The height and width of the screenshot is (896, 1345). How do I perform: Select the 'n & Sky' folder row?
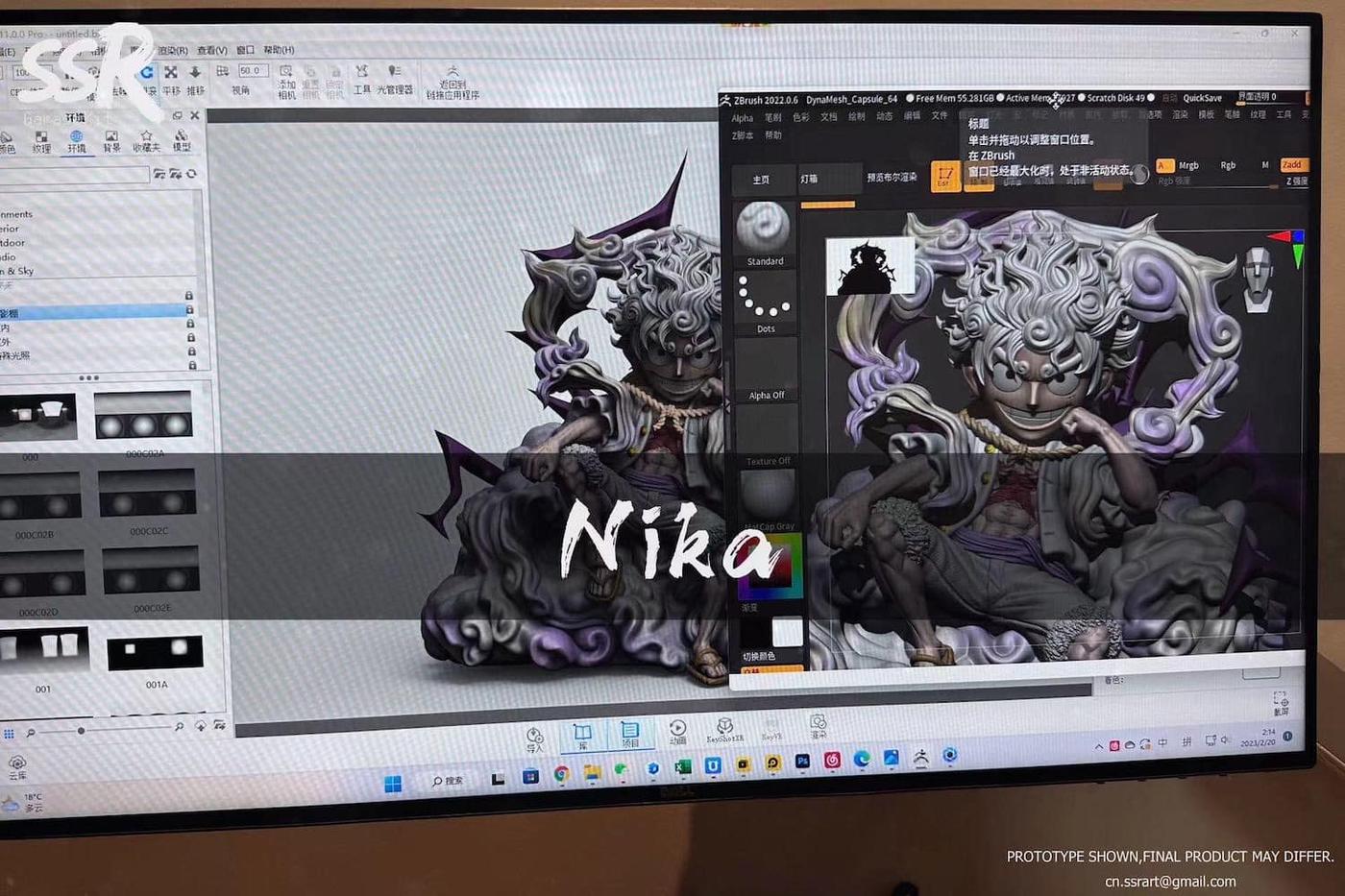96,271
